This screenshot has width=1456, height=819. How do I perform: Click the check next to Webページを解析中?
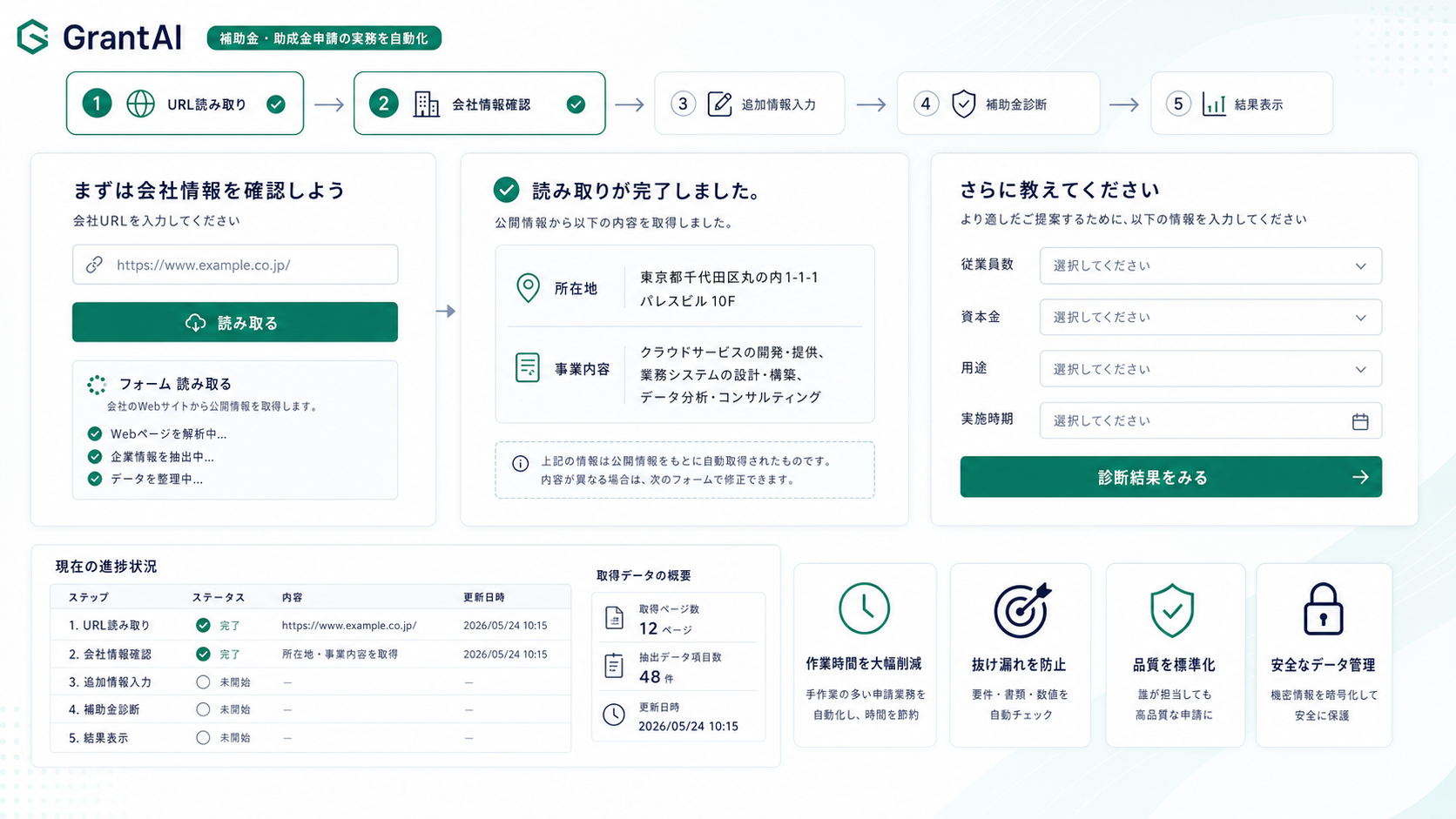click(95, 433)
